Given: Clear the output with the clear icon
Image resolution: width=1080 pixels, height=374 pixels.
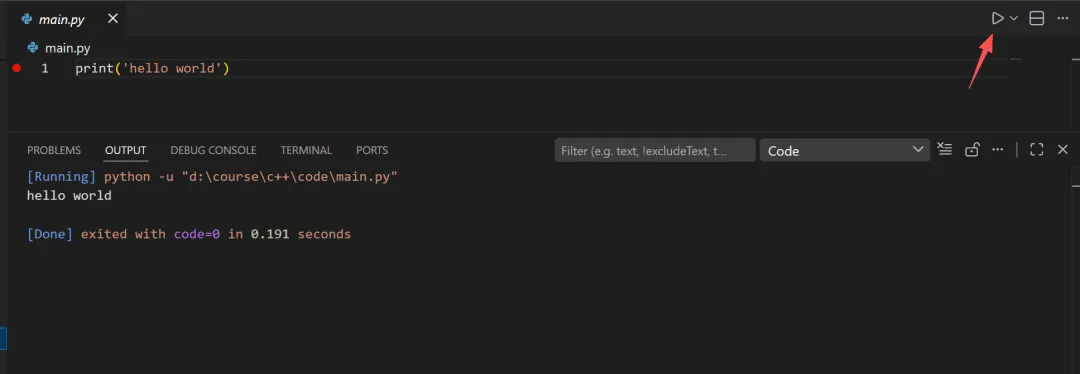Looking at the screenshot, I should [x=944, y=149].
